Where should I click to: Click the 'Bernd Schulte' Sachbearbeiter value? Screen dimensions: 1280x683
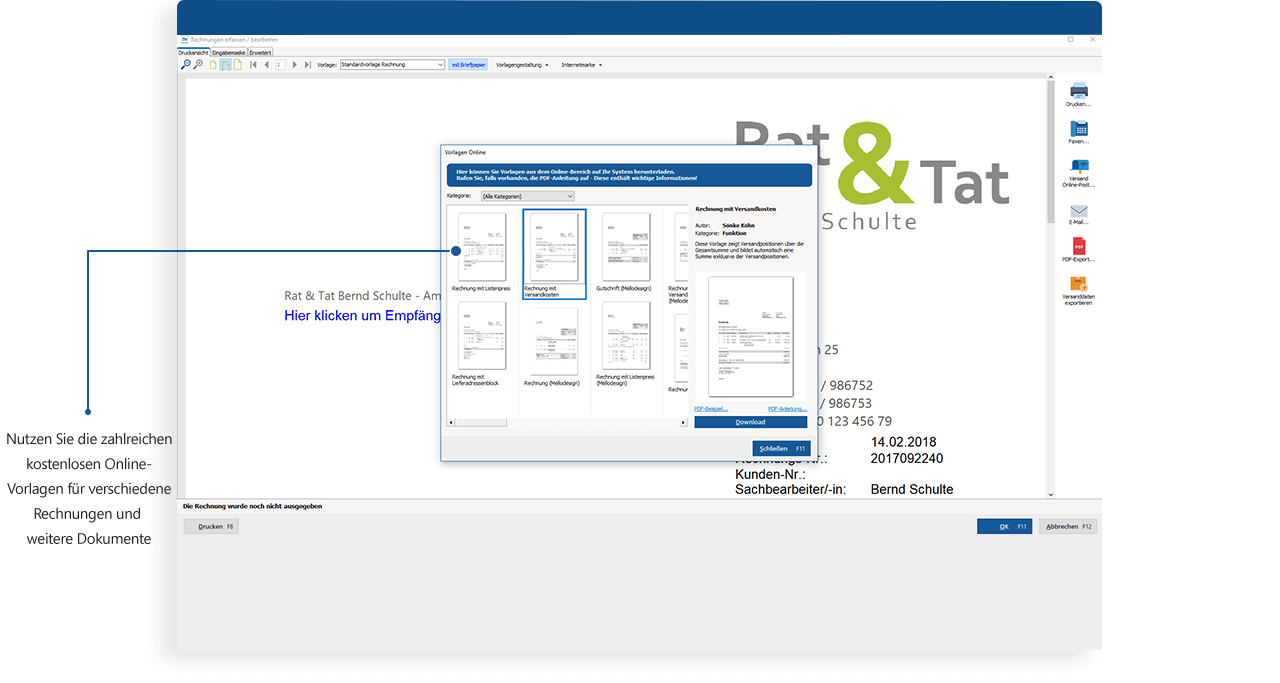[912, 489]
